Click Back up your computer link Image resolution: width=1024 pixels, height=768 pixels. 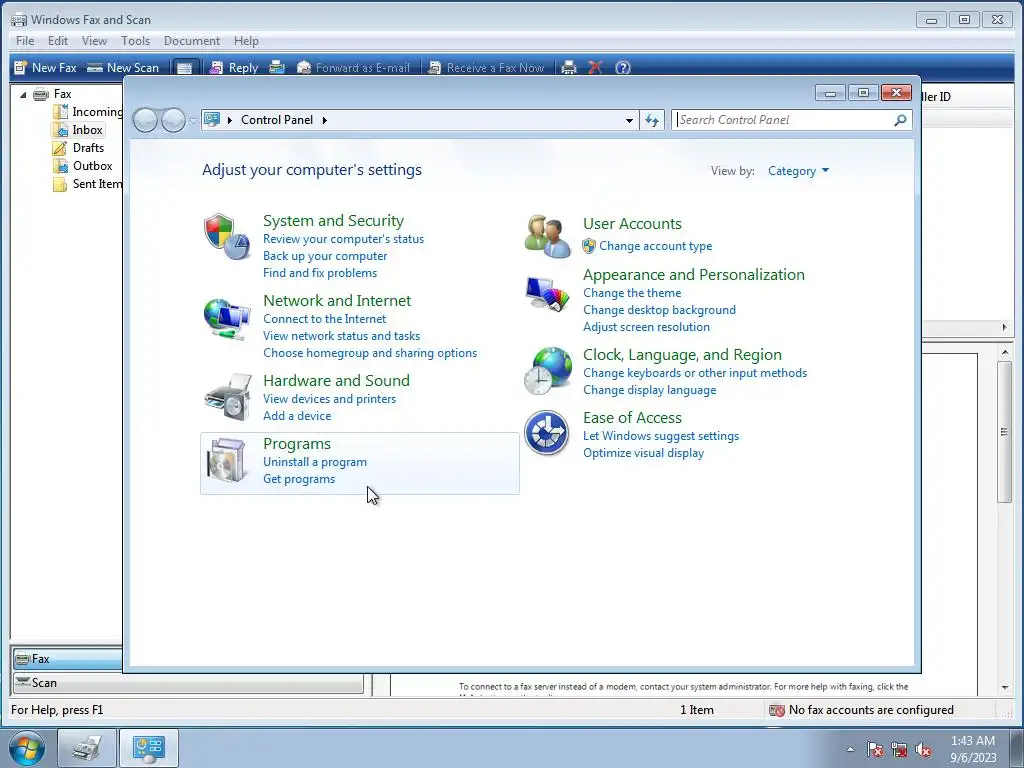tap(325, 256)
